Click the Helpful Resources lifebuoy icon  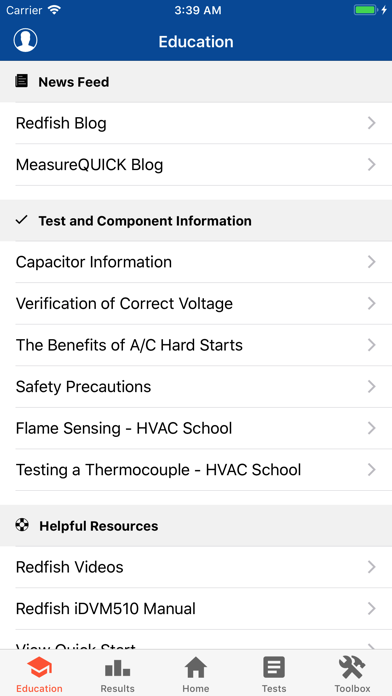[22, 526]
